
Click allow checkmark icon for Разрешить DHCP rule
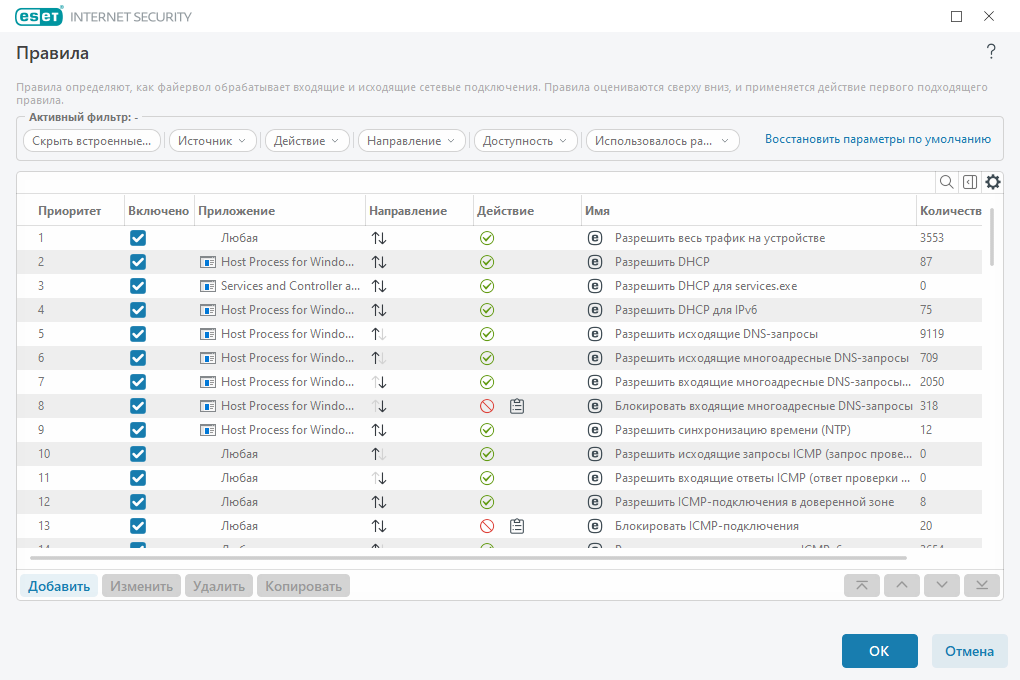pyautogui.click(x=487, y=262)
